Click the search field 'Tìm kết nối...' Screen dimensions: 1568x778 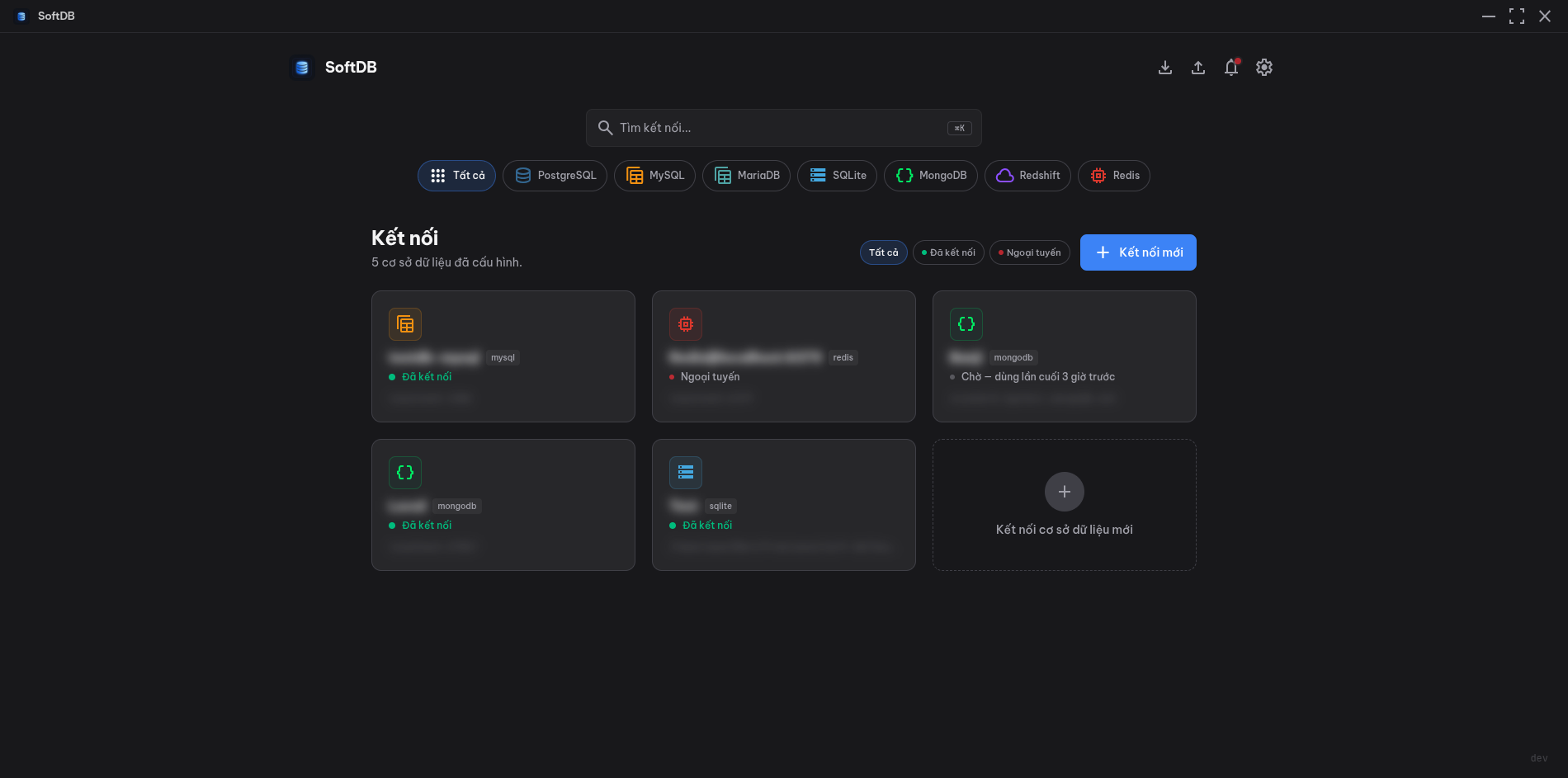[782, 128]
